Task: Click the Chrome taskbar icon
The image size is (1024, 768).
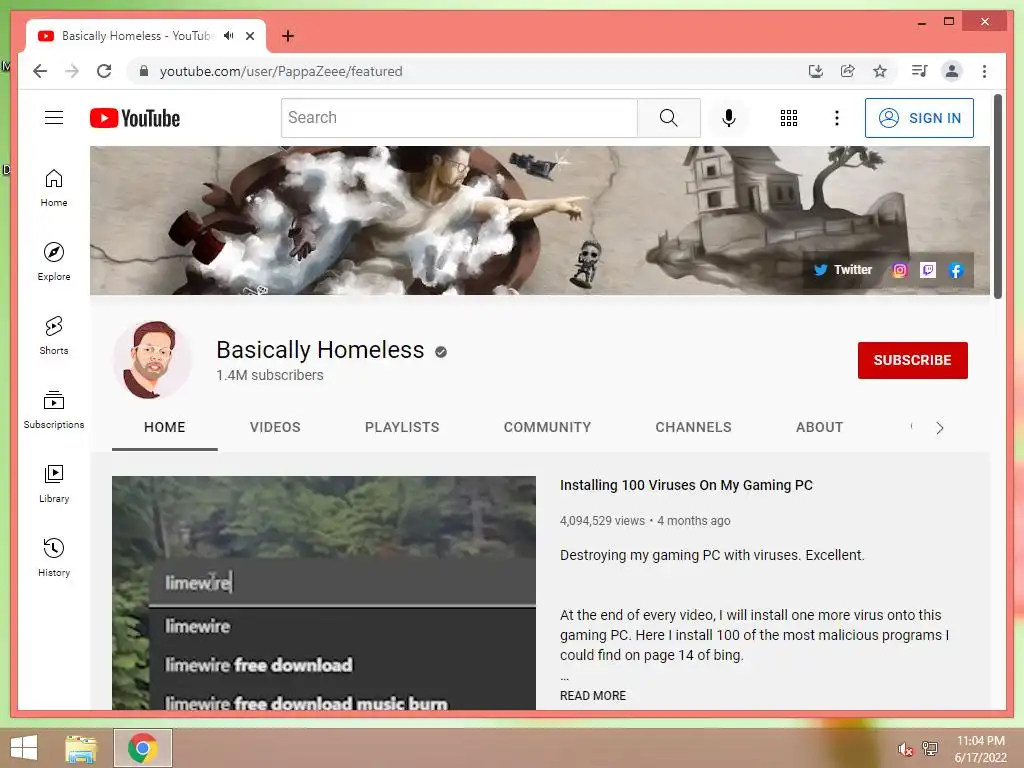Action: [142, 748]
